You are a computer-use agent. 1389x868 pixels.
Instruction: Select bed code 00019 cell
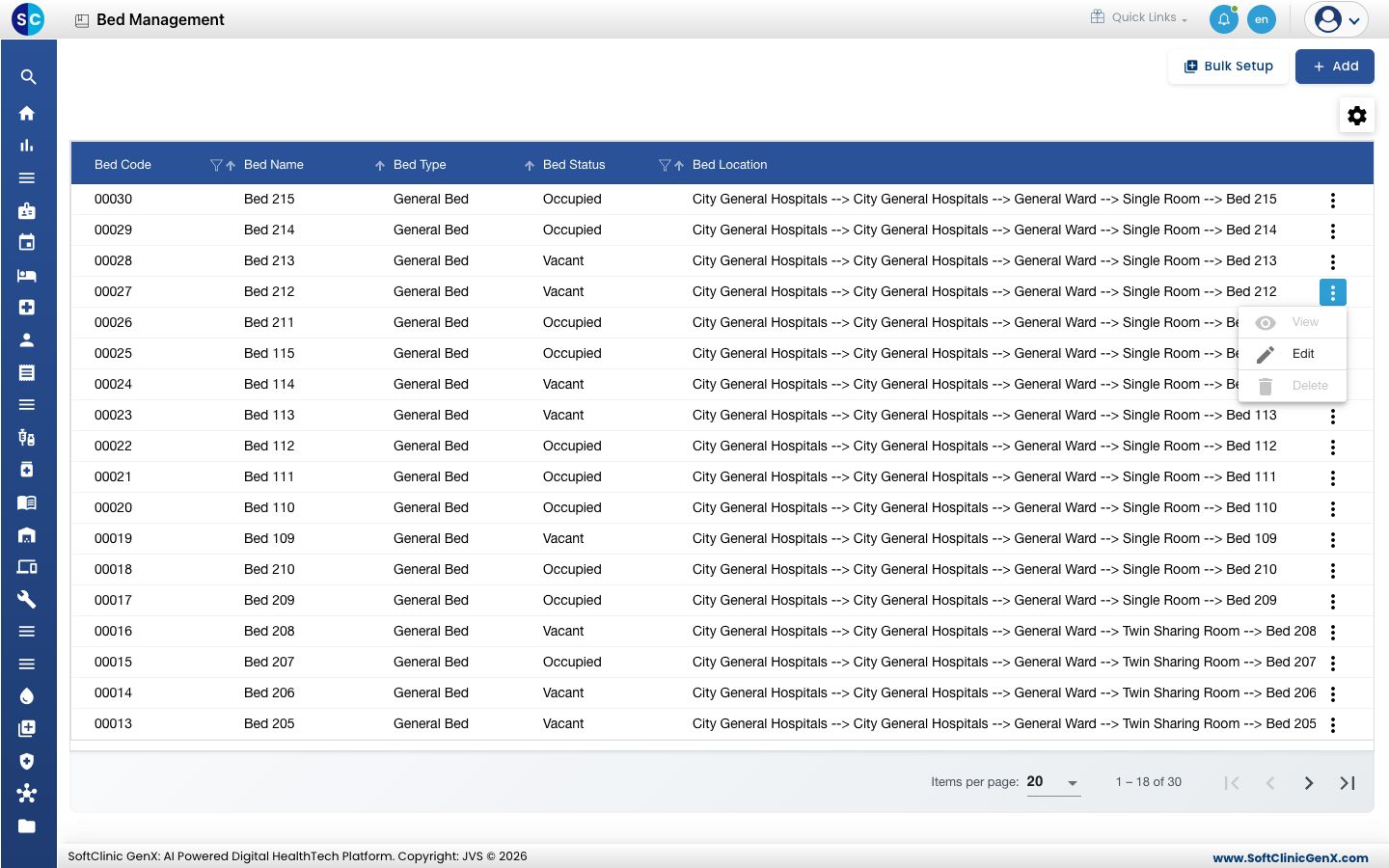[x=113, y=538]
